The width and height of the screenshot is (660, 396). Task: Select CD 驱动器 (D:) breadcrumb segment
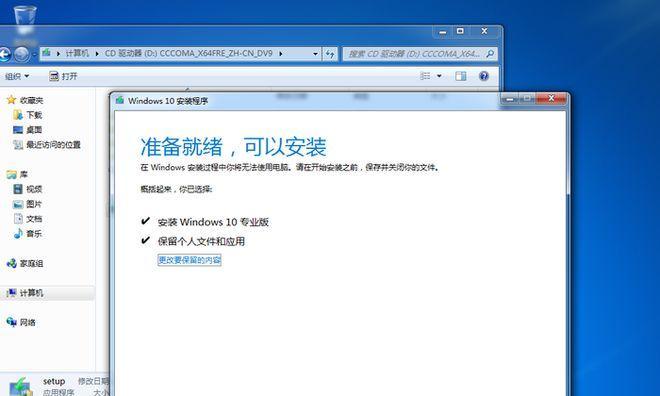pos(189,53)
